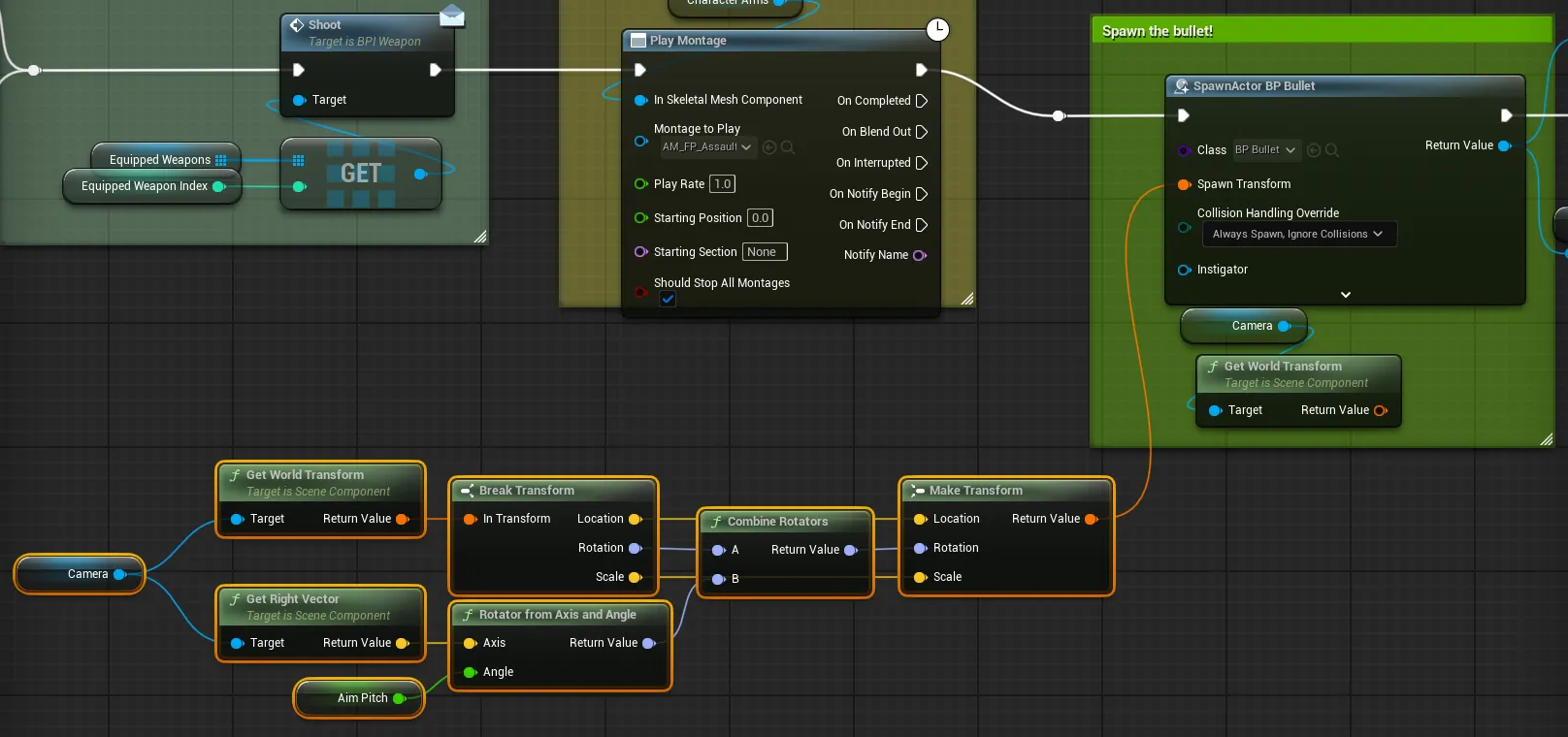1568x737 pixels.
Task: Click the On Notify End execution pin
Action: [922, 225]
